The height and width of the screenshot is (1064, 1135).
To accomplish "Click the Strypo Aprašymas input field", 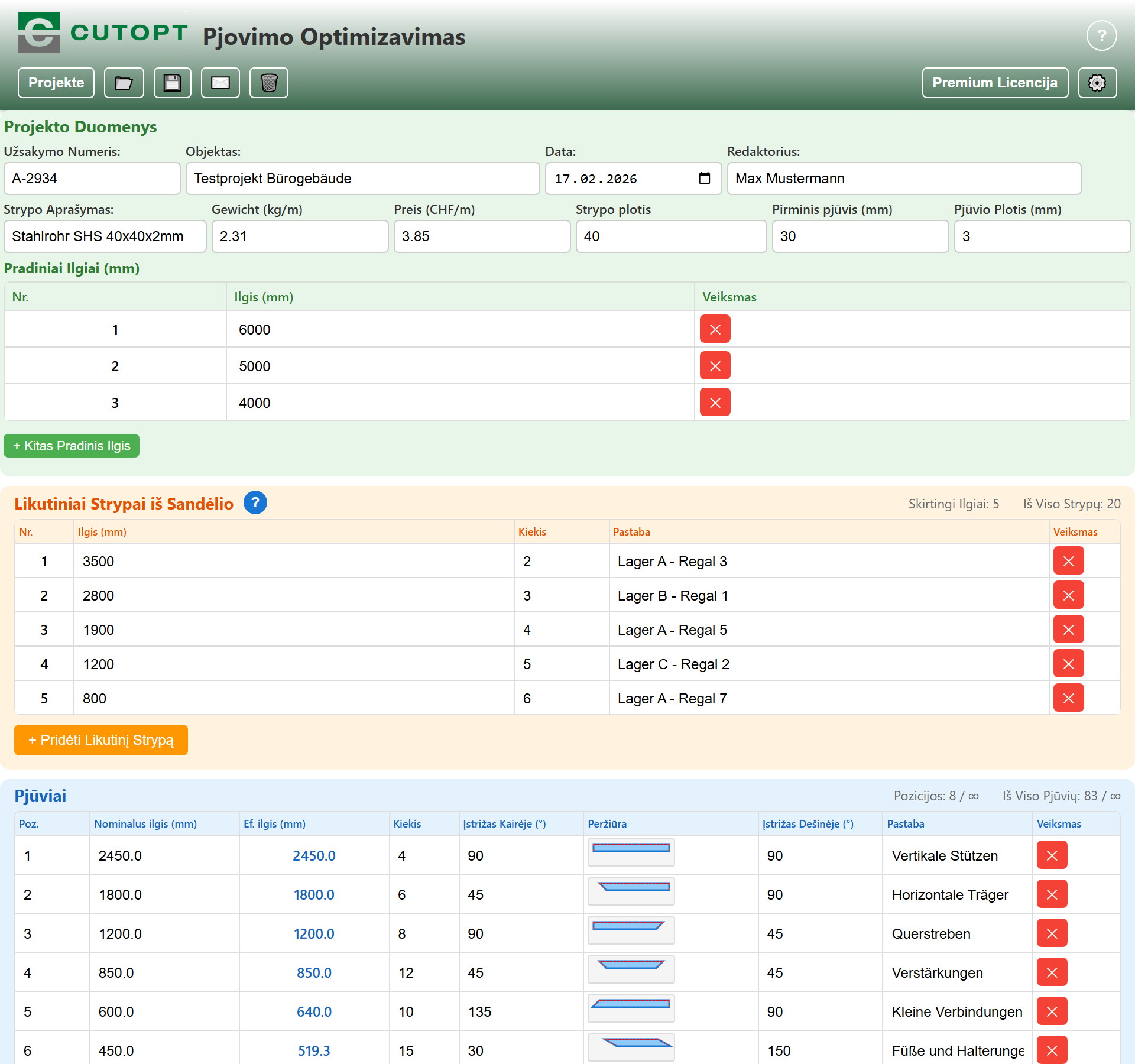I will point(105,236).
